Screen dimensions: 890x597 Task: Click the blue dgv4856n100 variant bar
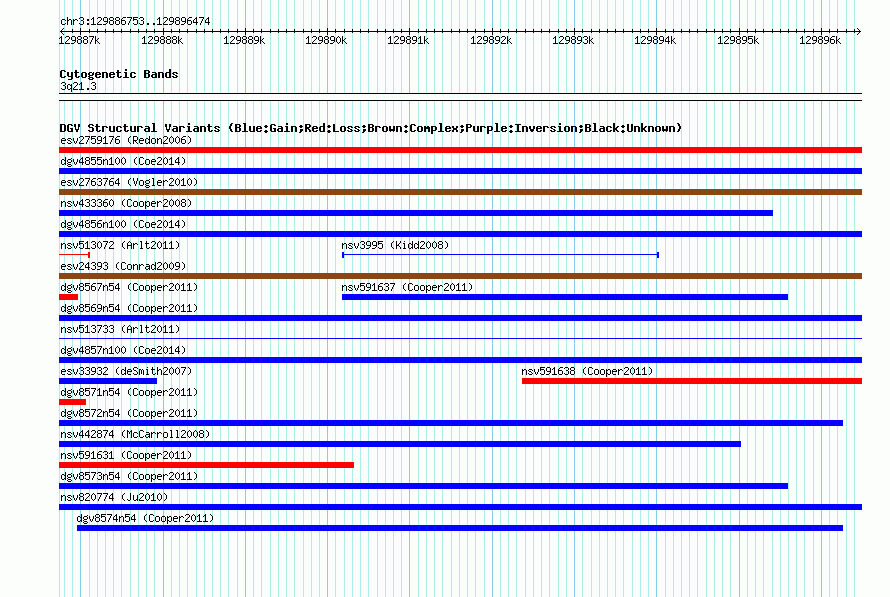point(460,234)
